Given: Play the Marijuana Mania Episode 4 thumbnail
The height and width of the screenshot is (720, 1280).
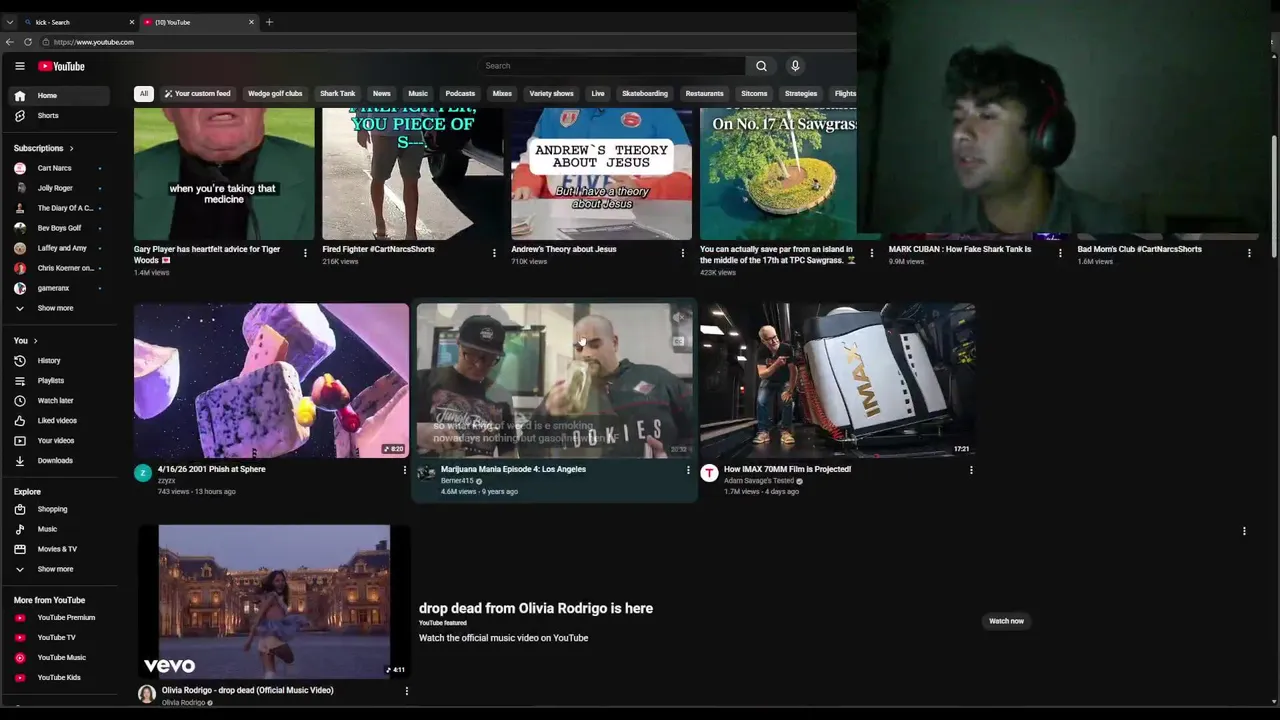Looking at the screenshot, I should [554, 380].
